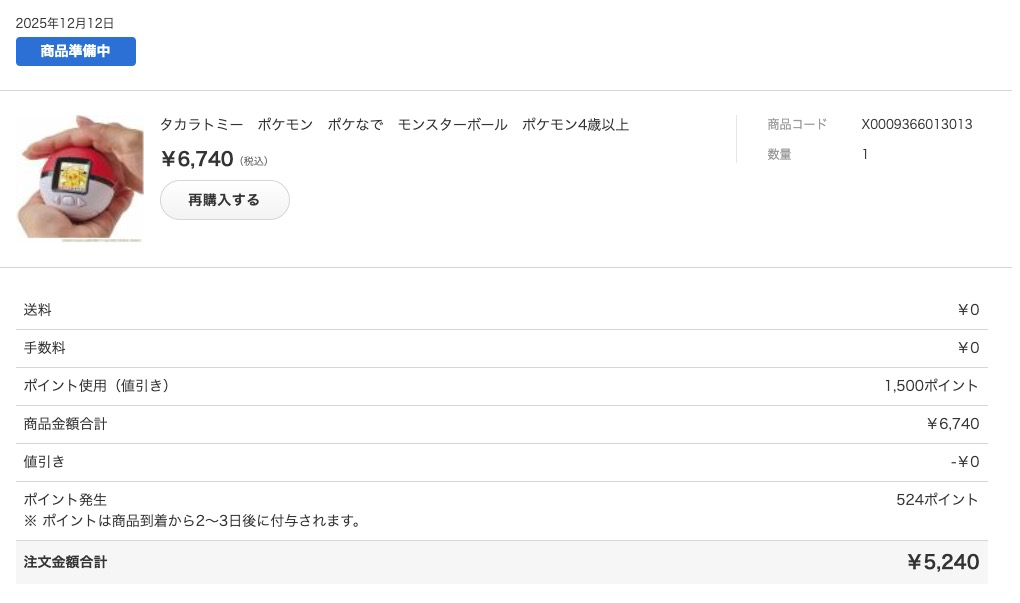Open the タカラトミー ポケモン product title

tap(394, 125)
